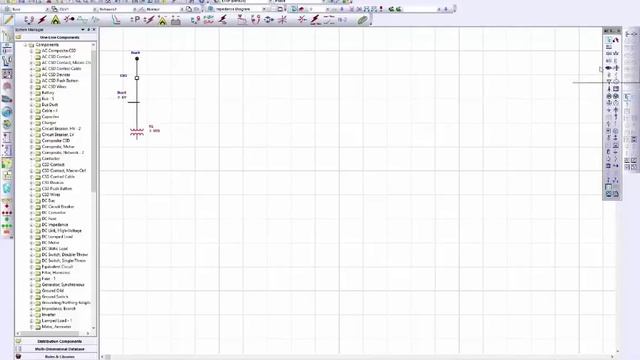Select the Charger tree item

49,122
